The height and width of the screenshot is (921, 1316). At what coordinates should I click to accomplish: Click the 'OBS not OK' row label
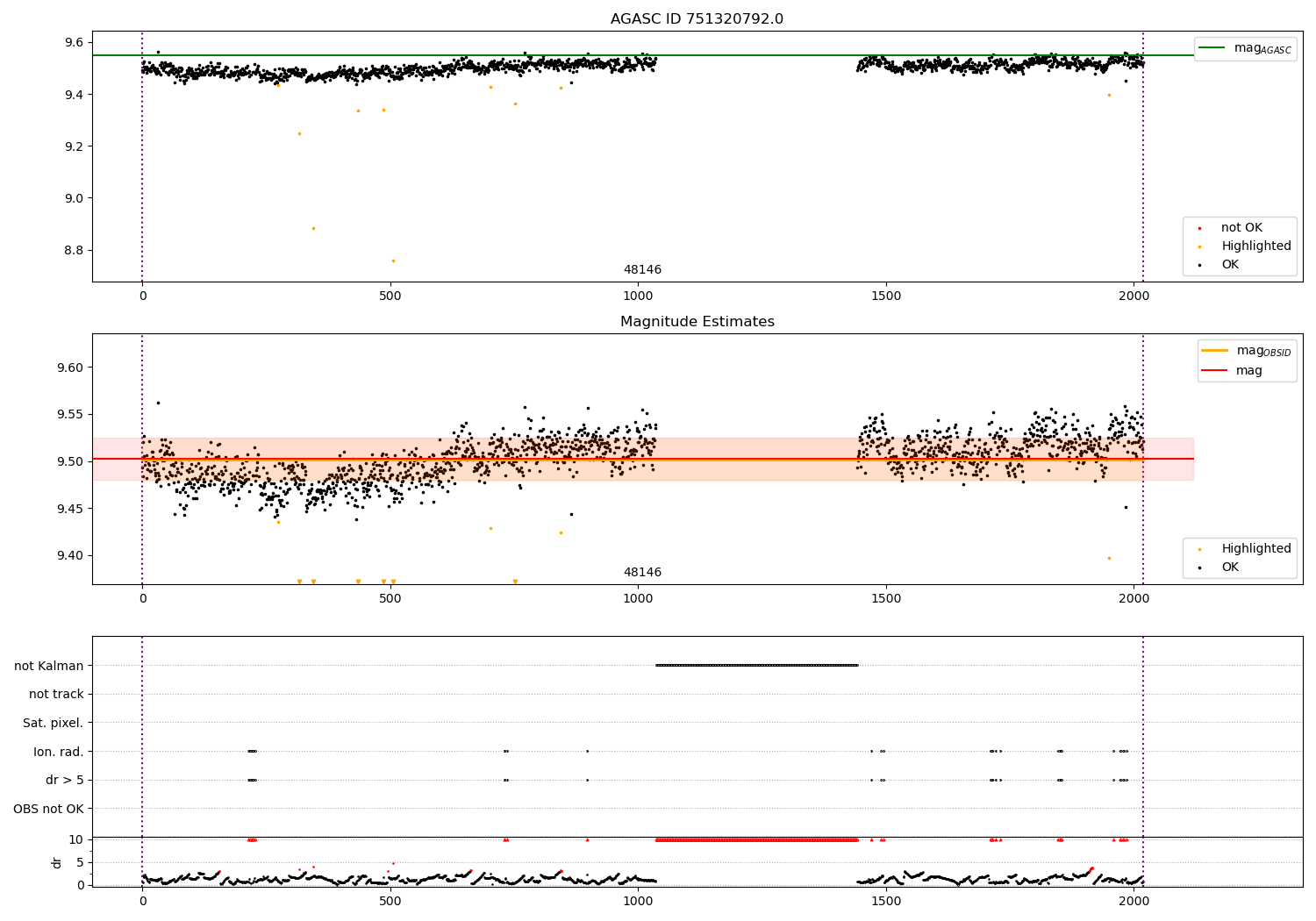point(48,809)
